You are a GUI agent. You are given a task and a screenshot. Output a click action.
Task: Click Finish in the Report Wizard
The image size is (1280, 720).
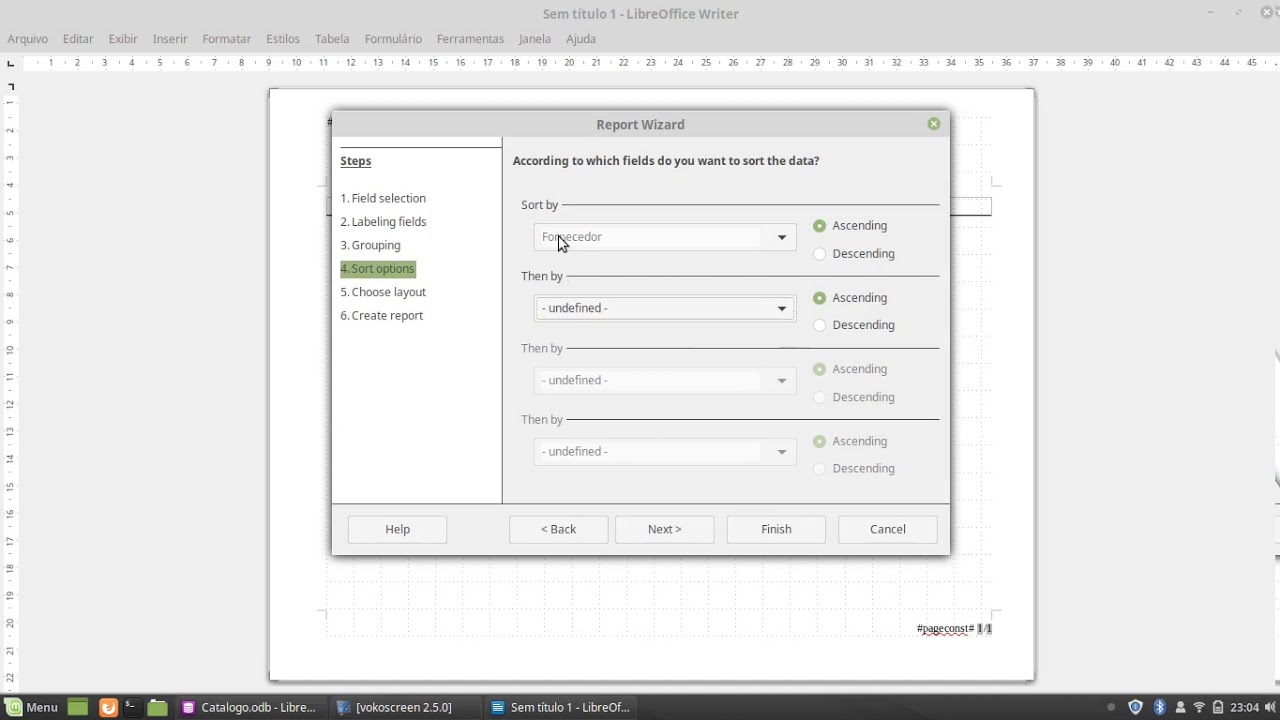point(776,529)
